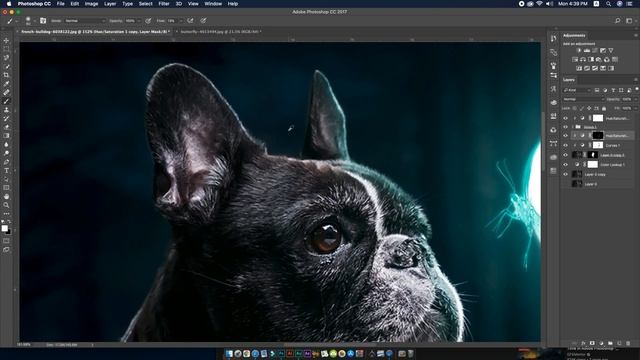Change the screen mode icon
This screenshot has width=640, height=360.
(x=6, y=249)
